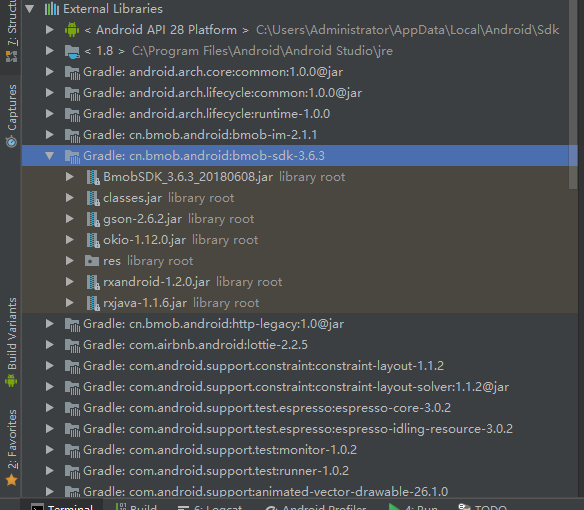Click the Captures stopwatch icon
Image resolution: width=584 pixels, height=510 pixels.
click(11, 142)
